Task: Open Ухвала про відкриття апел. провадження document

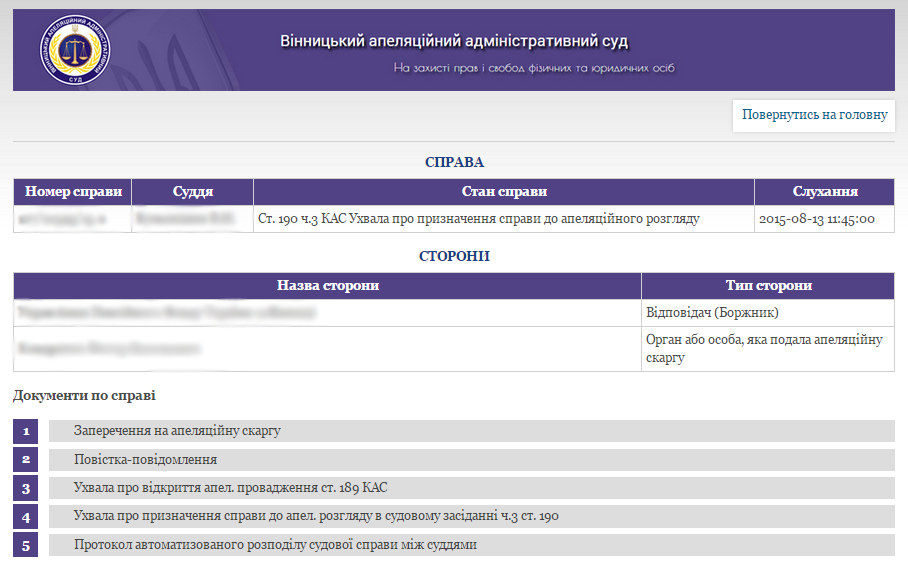Action: pos(230,488)
